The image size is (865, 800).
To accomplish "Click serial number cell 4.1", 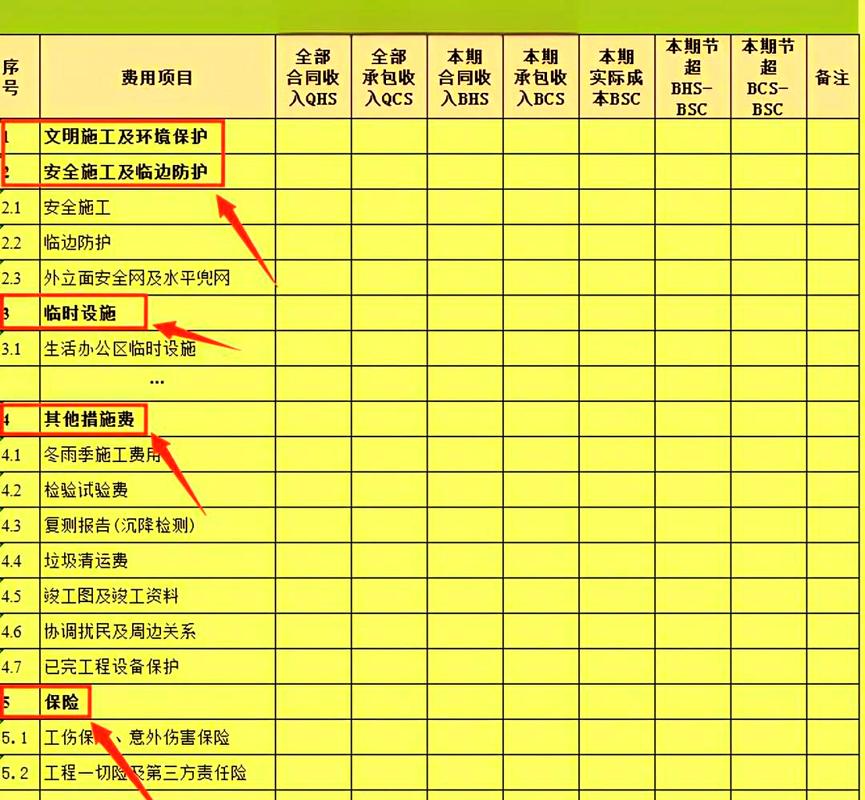I will point(19,455).
